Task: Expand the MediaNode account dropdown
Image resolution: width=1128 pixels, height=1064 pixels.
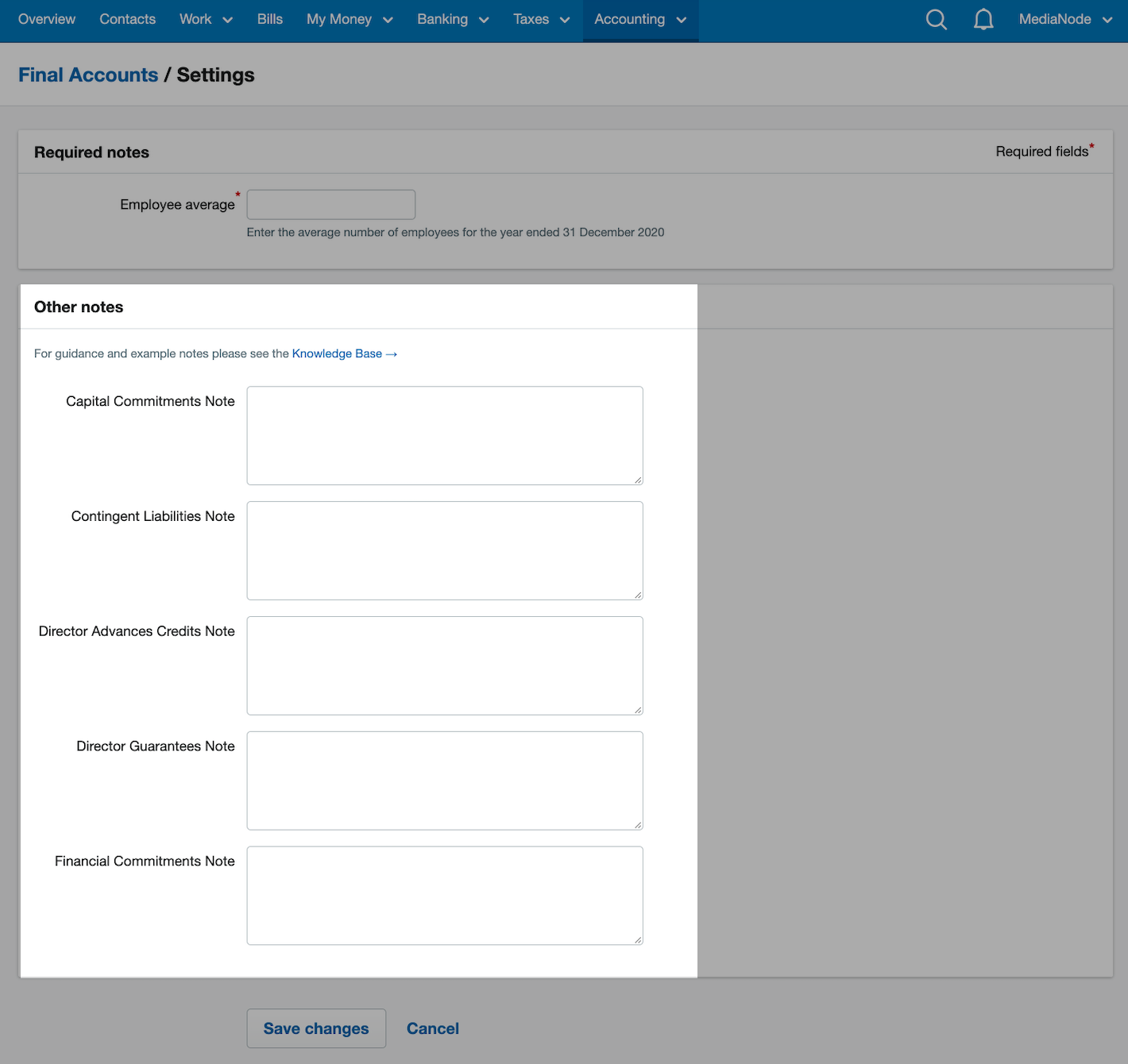Action: (1064, 19)
